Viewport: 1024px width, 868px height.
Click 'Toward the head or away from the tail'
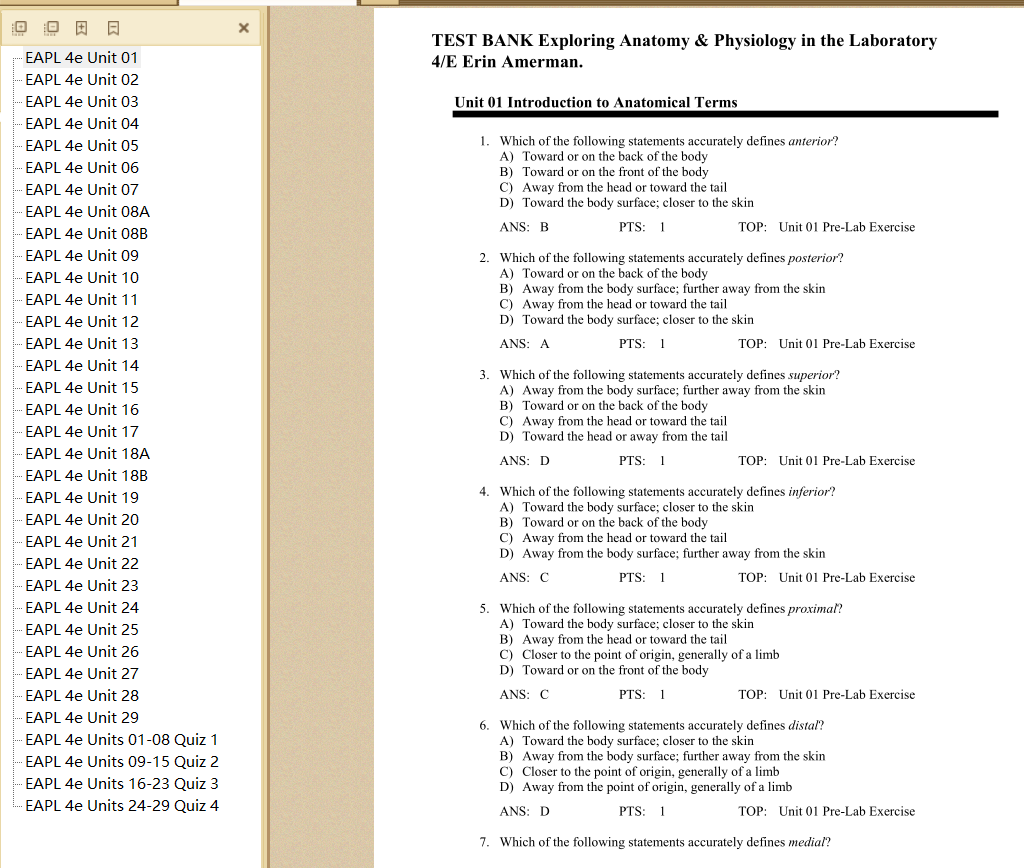pyautogui.click(x=625, y=436)
